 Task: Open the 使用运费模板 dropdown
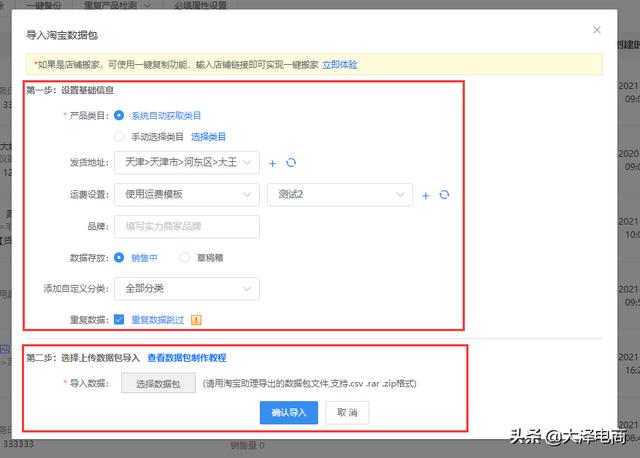click(x=186, y=195)
